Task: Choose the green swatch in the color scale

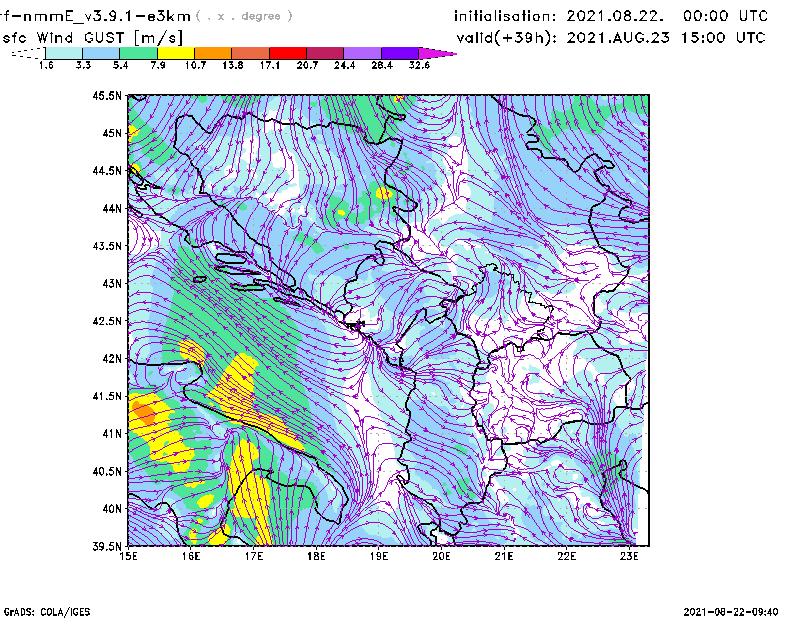Action: click(x=138, y=52)
